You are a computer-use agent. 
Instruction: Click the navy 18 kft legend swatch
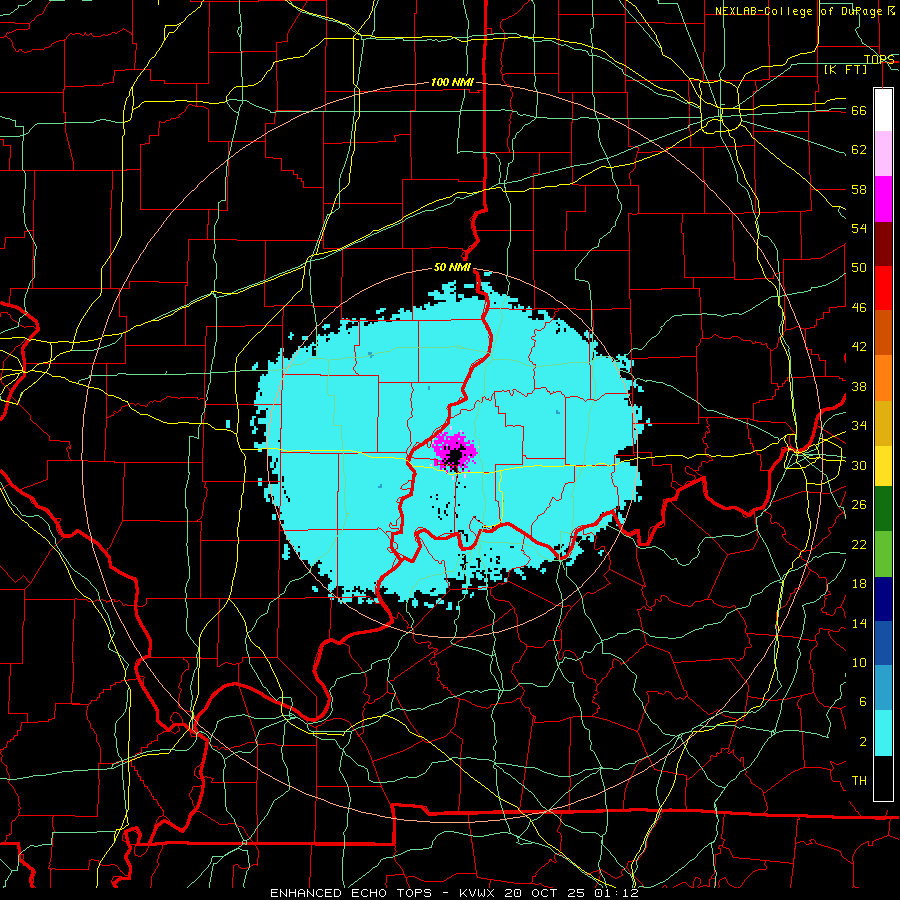coord(883,599)
